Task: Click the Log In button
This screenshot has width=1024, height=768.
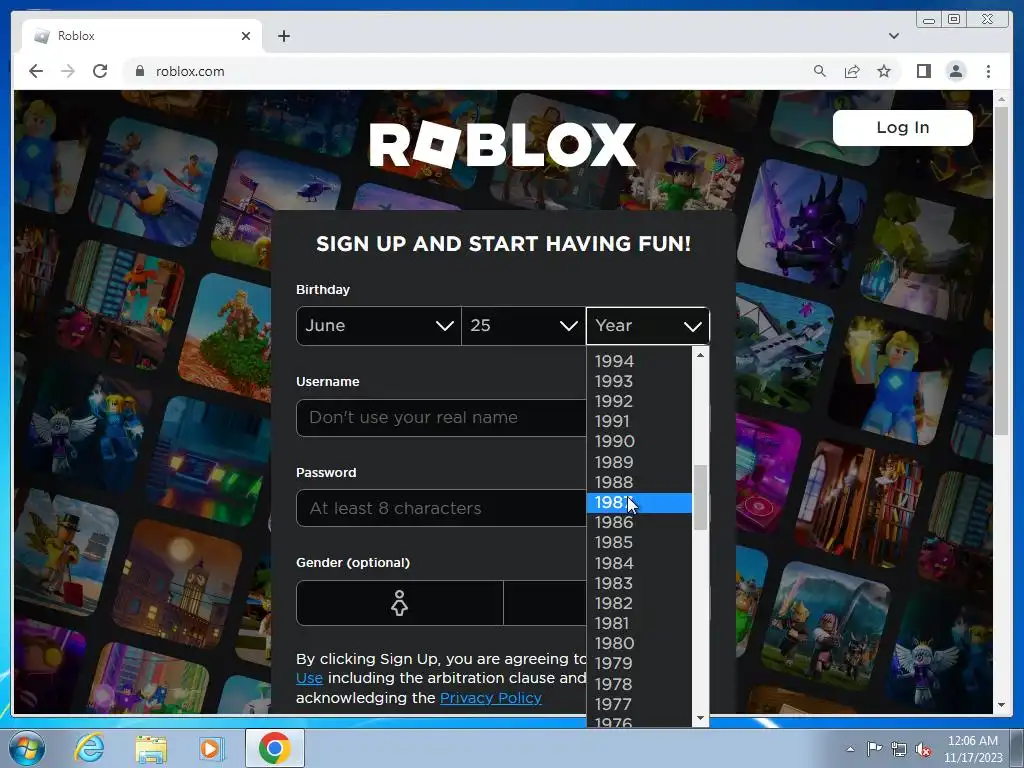Action: click(x=903, y=127)
